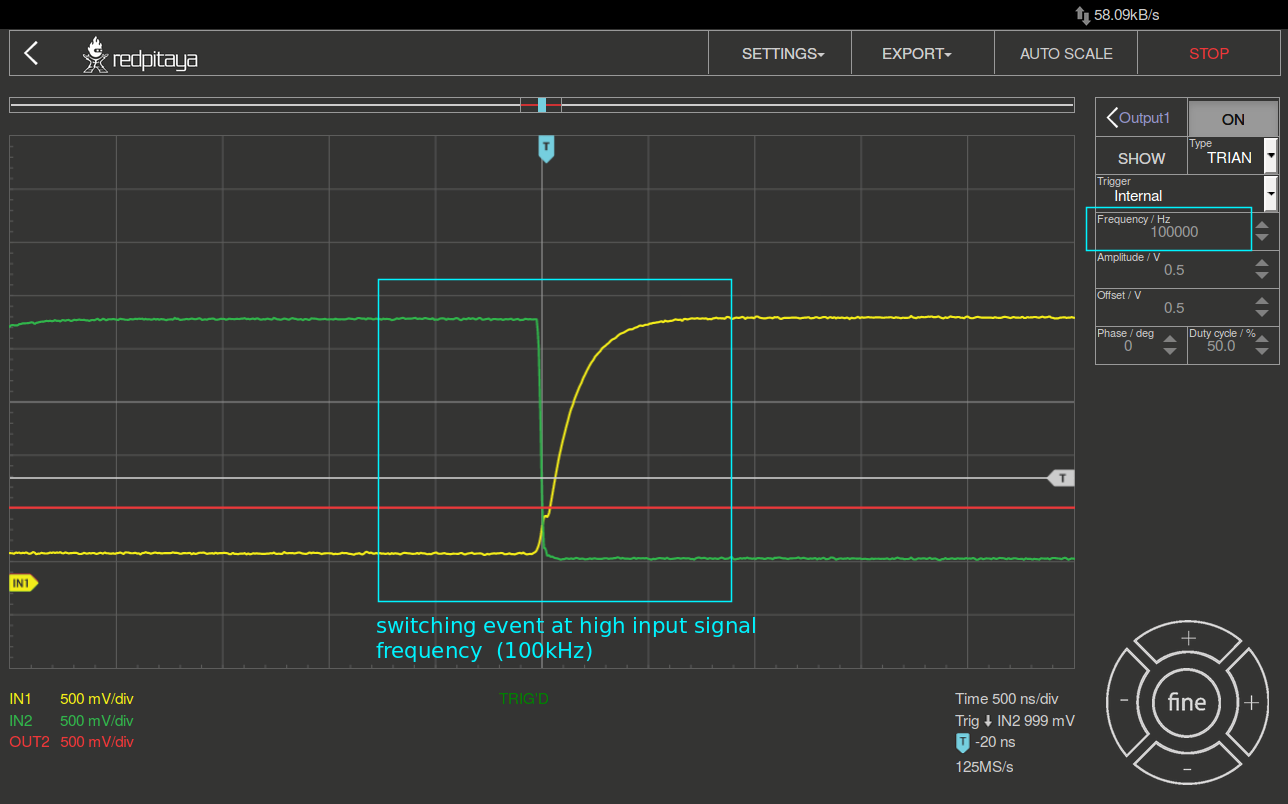
Task: Increase the duty cycle with up arrow
Action: click(1262, 339)
